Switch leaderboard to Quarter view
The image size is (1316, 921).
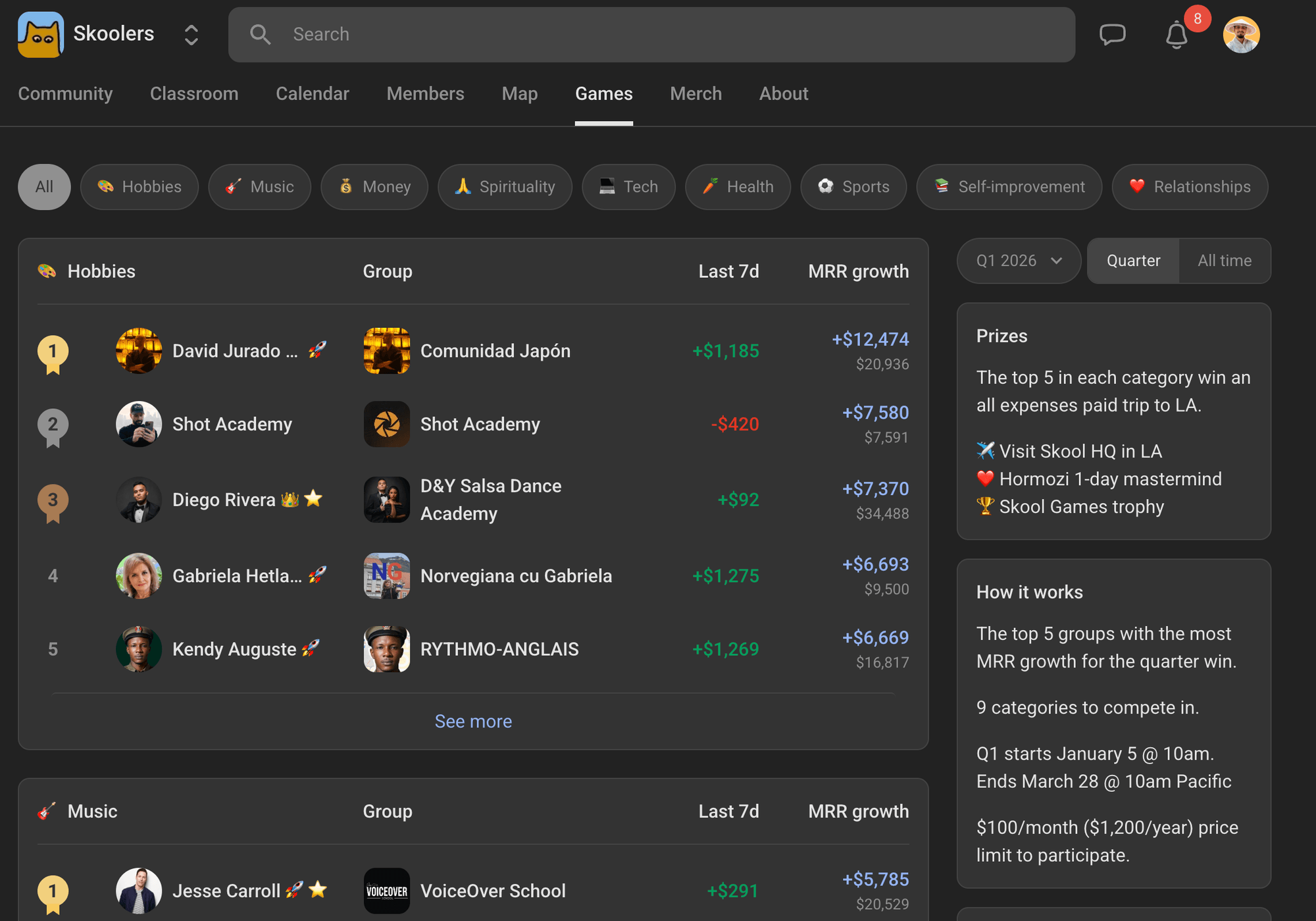1133,261
